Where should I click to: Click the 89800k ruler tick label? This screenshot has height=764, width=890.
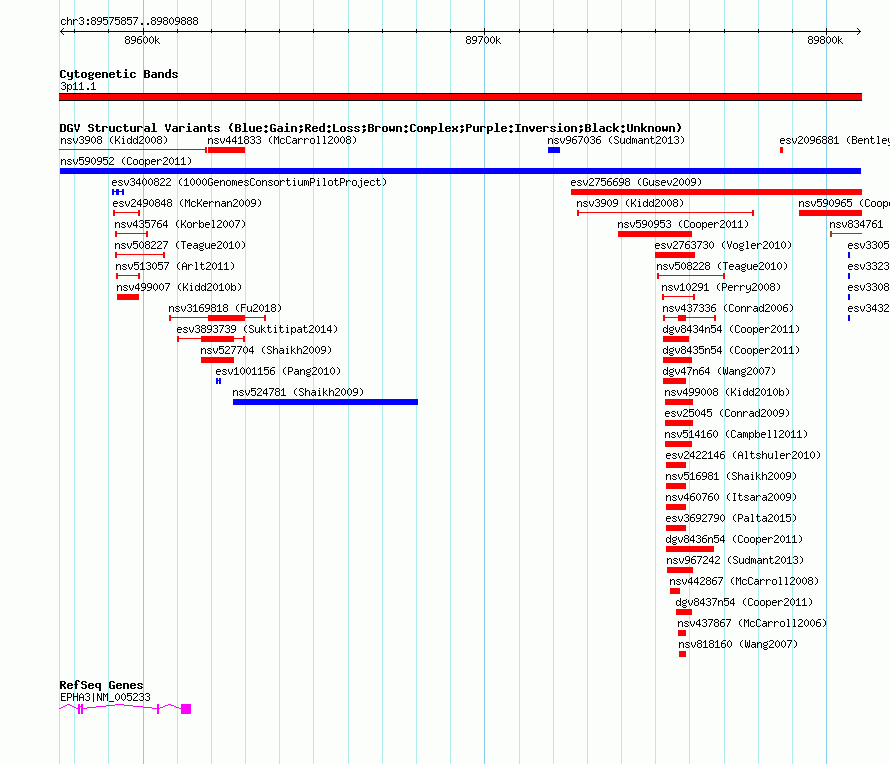(825, 40)
